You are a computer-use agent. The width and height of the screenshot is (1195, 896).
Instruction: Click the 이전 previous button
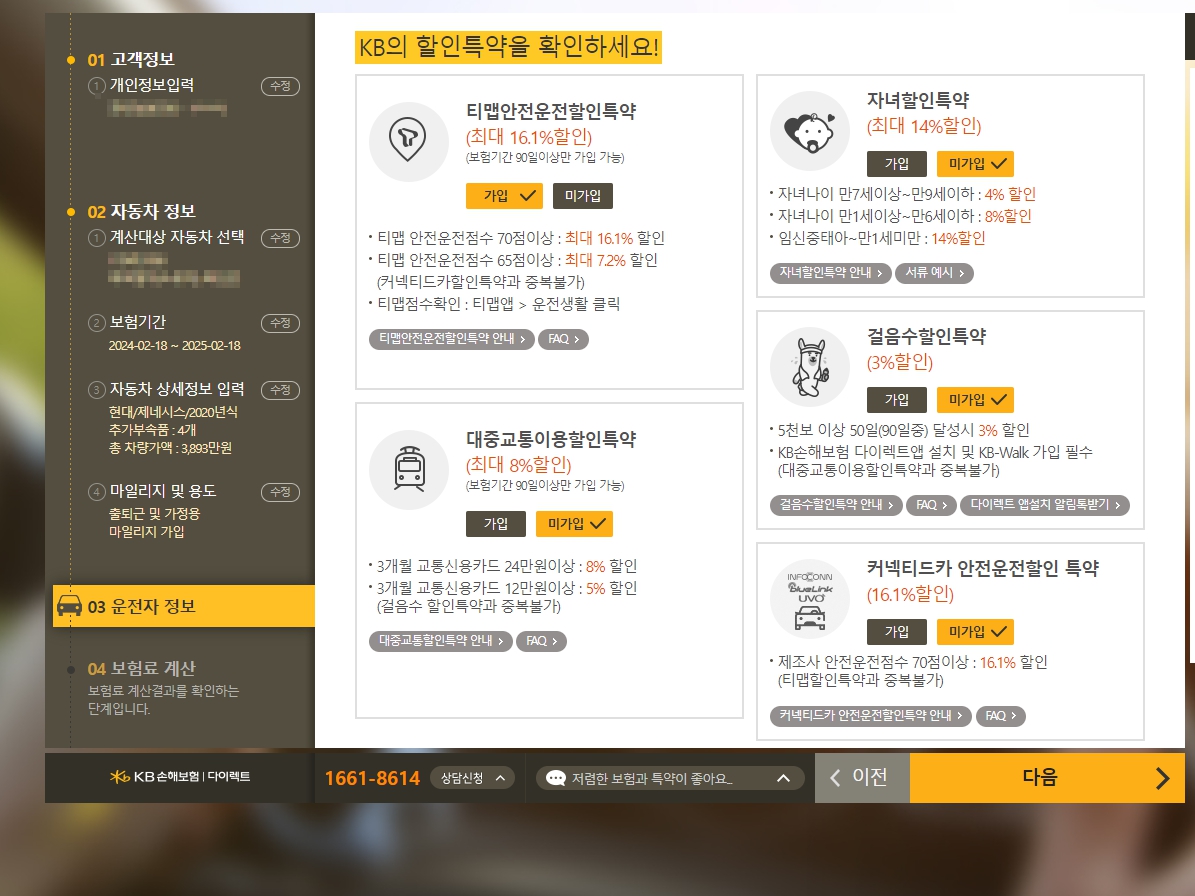click(862, 778)
